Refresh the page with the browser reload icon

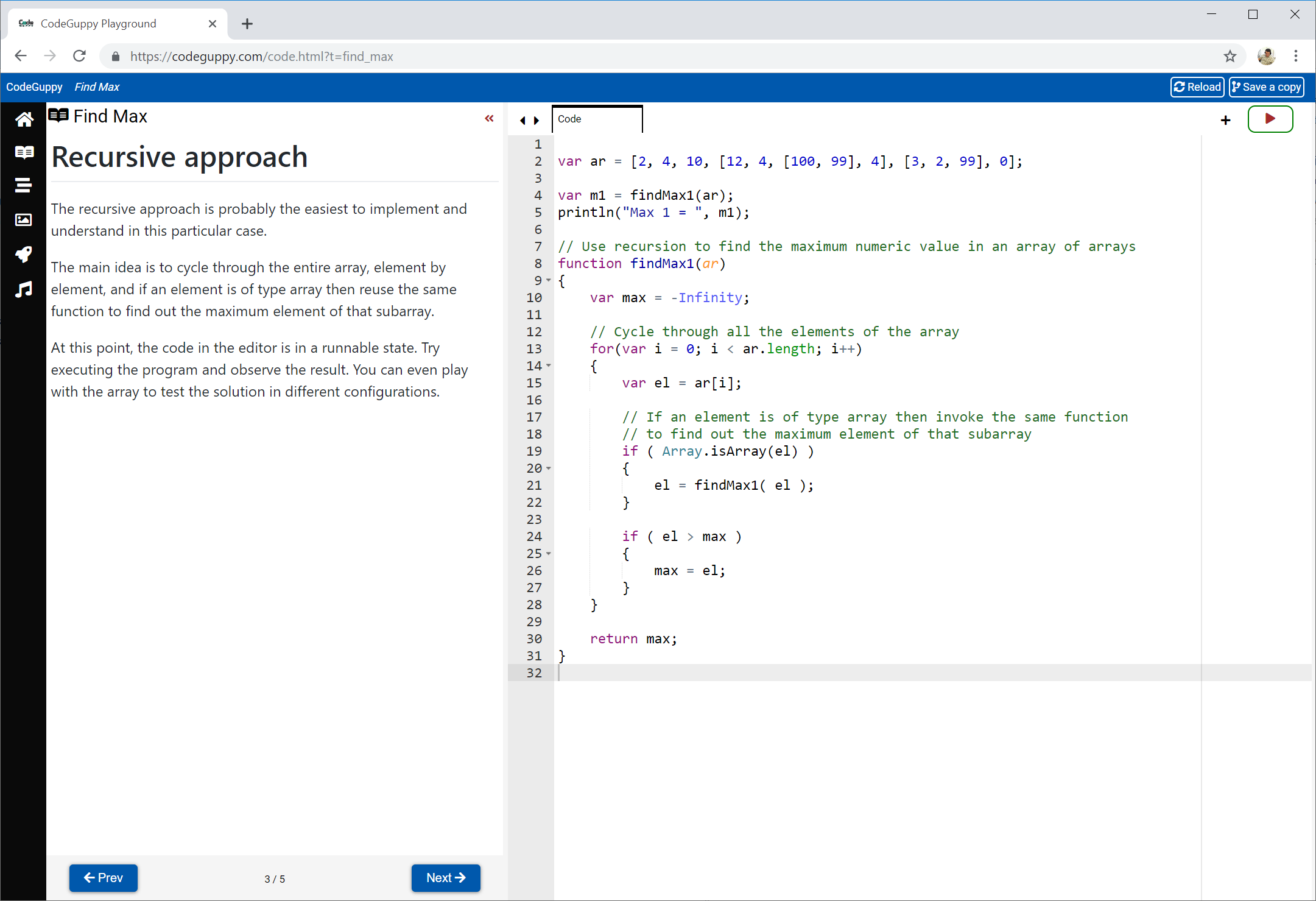click(79, 55)
